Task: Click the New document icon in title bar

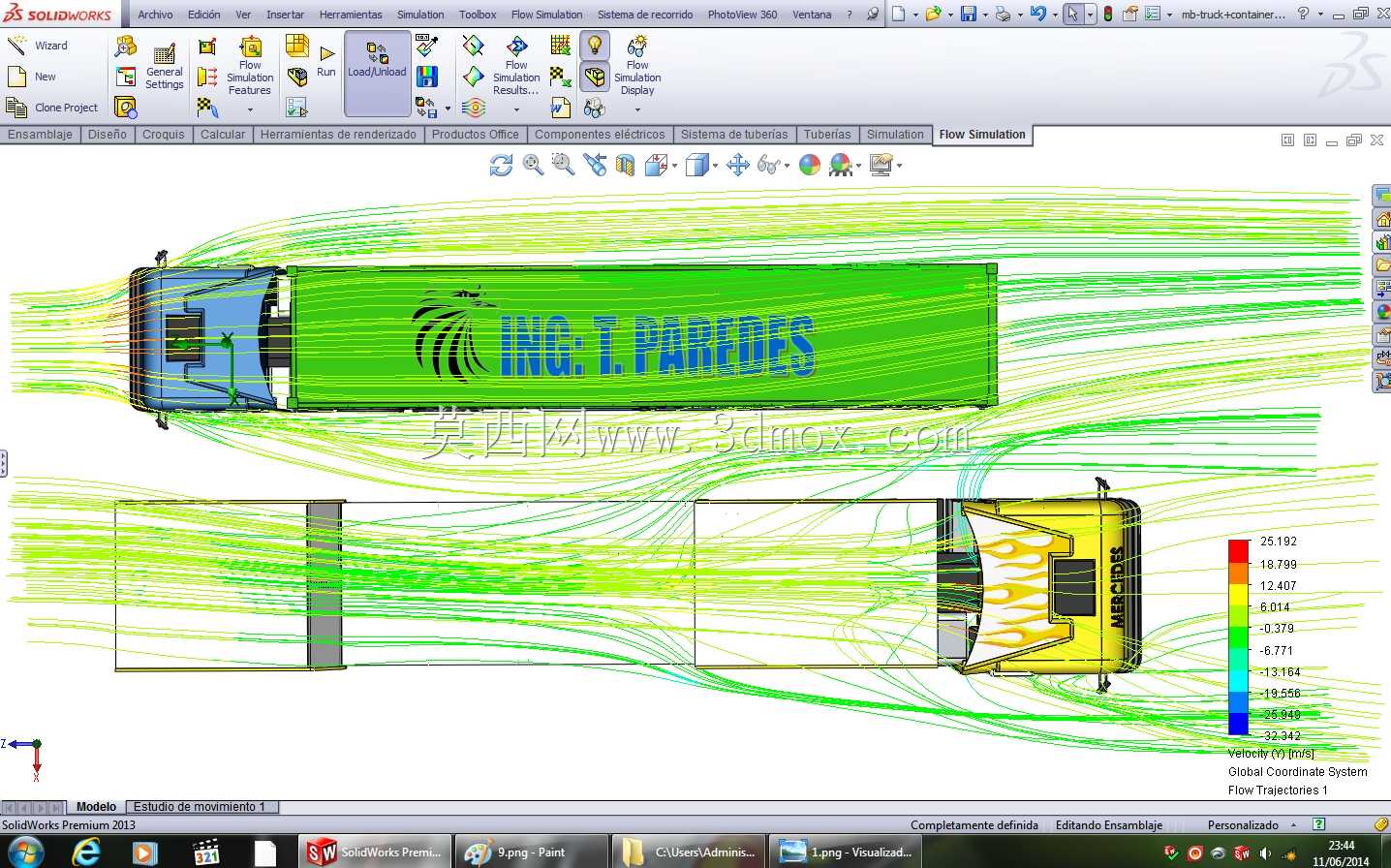Action: pos(899,15)
